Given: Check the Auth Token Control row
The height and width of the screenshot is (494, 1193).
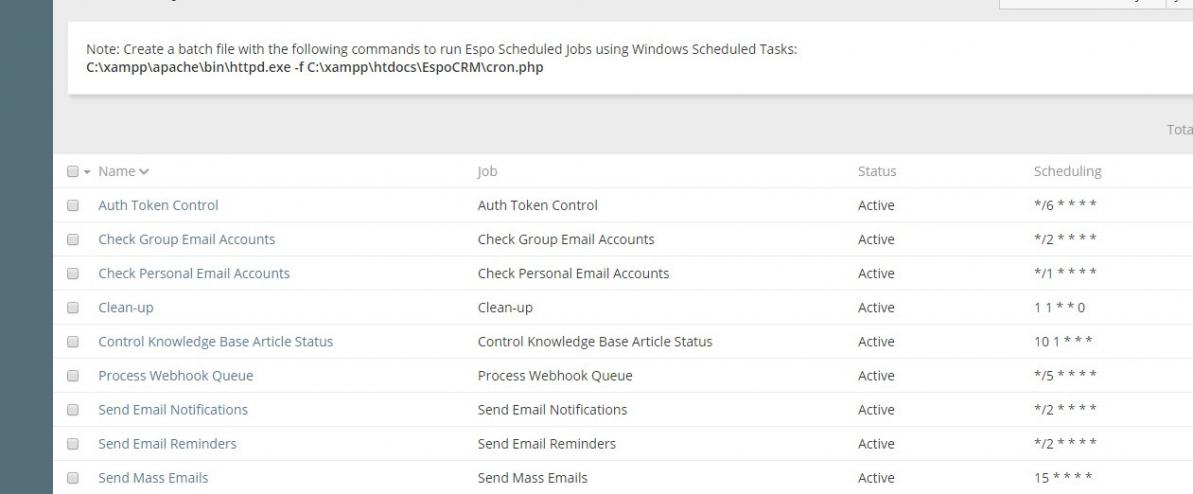Looking at the screenshot, I should (72, 205).
